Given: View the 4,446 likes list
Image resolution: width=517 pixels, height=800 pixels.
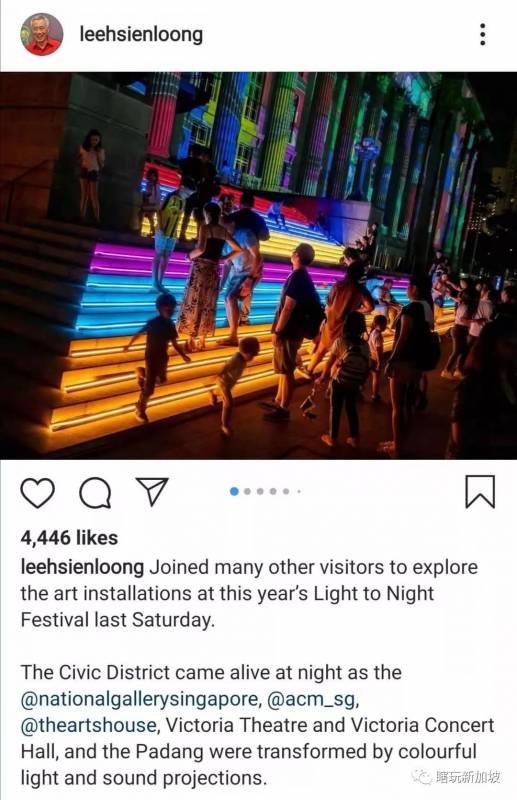Looking at the screenshot, I should coord(69,538).
